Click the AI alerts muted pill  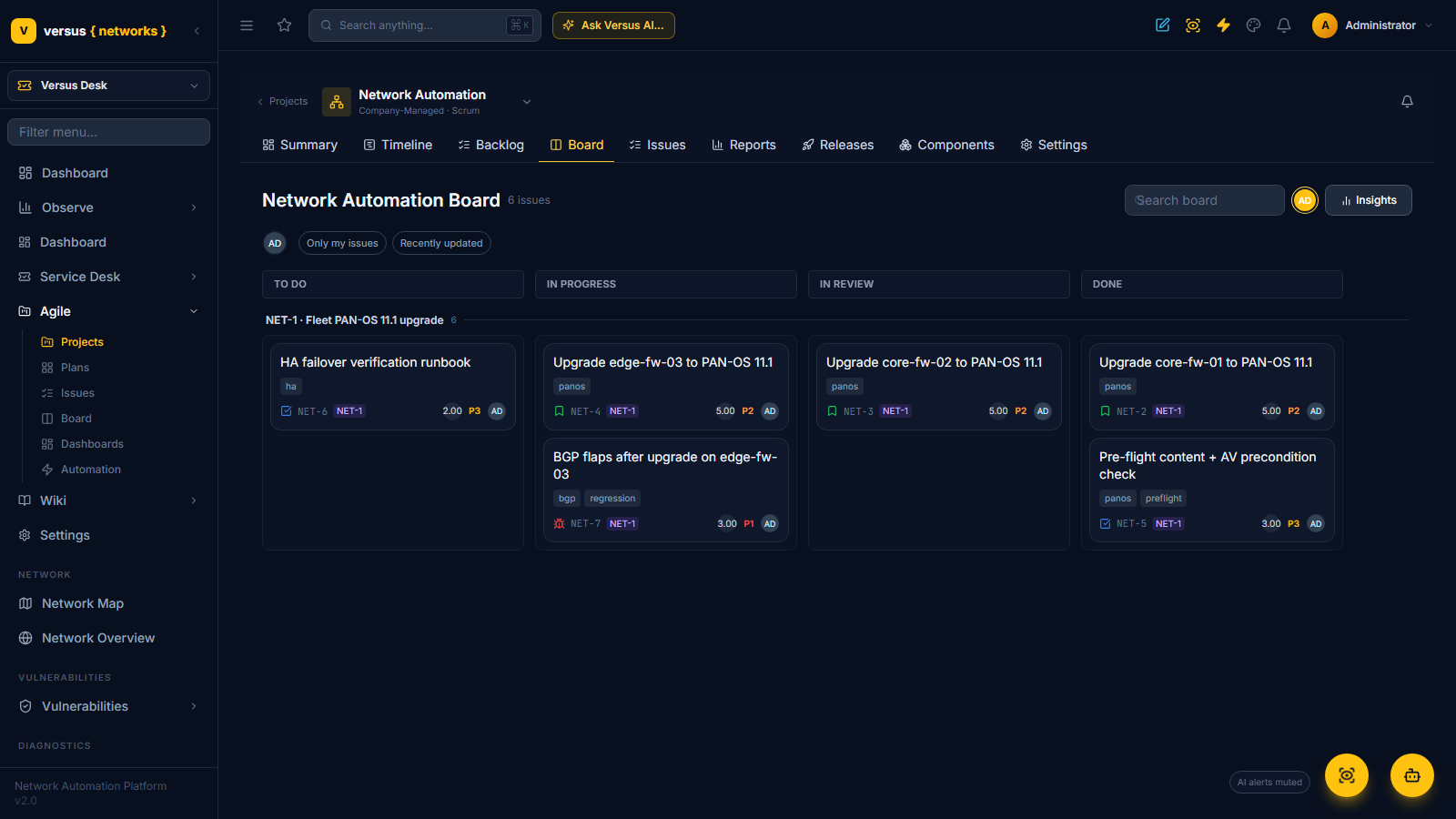[1269, 783]
